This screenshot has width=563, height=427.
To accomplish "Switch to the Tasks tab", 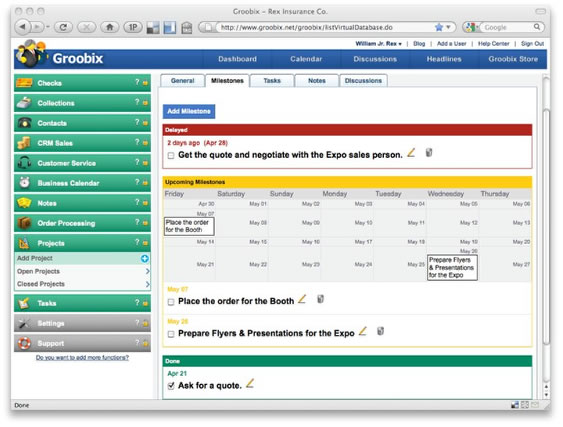I will (272, 81).
